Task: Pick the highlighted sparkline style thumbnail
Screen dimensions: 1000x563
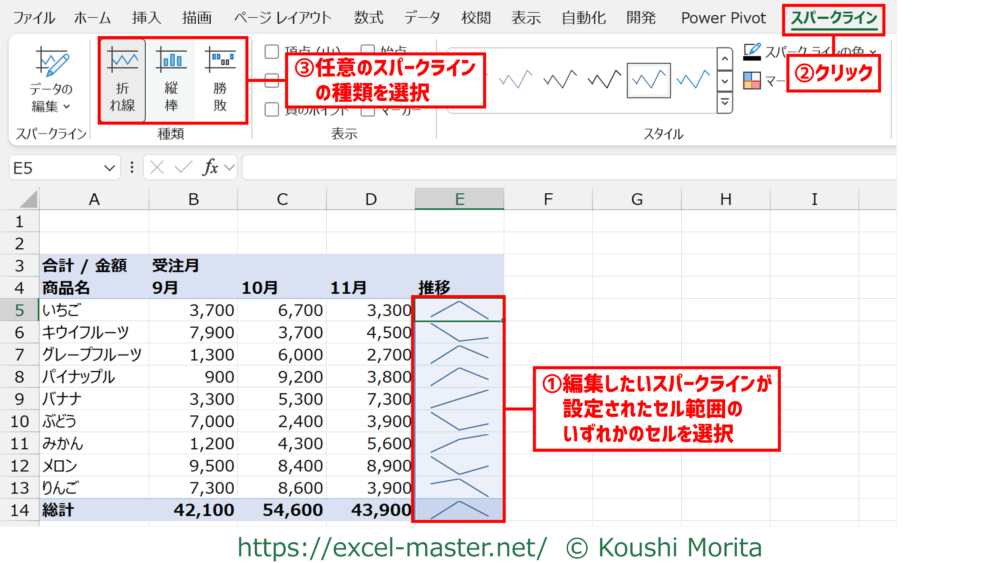Action: point(648,79)
